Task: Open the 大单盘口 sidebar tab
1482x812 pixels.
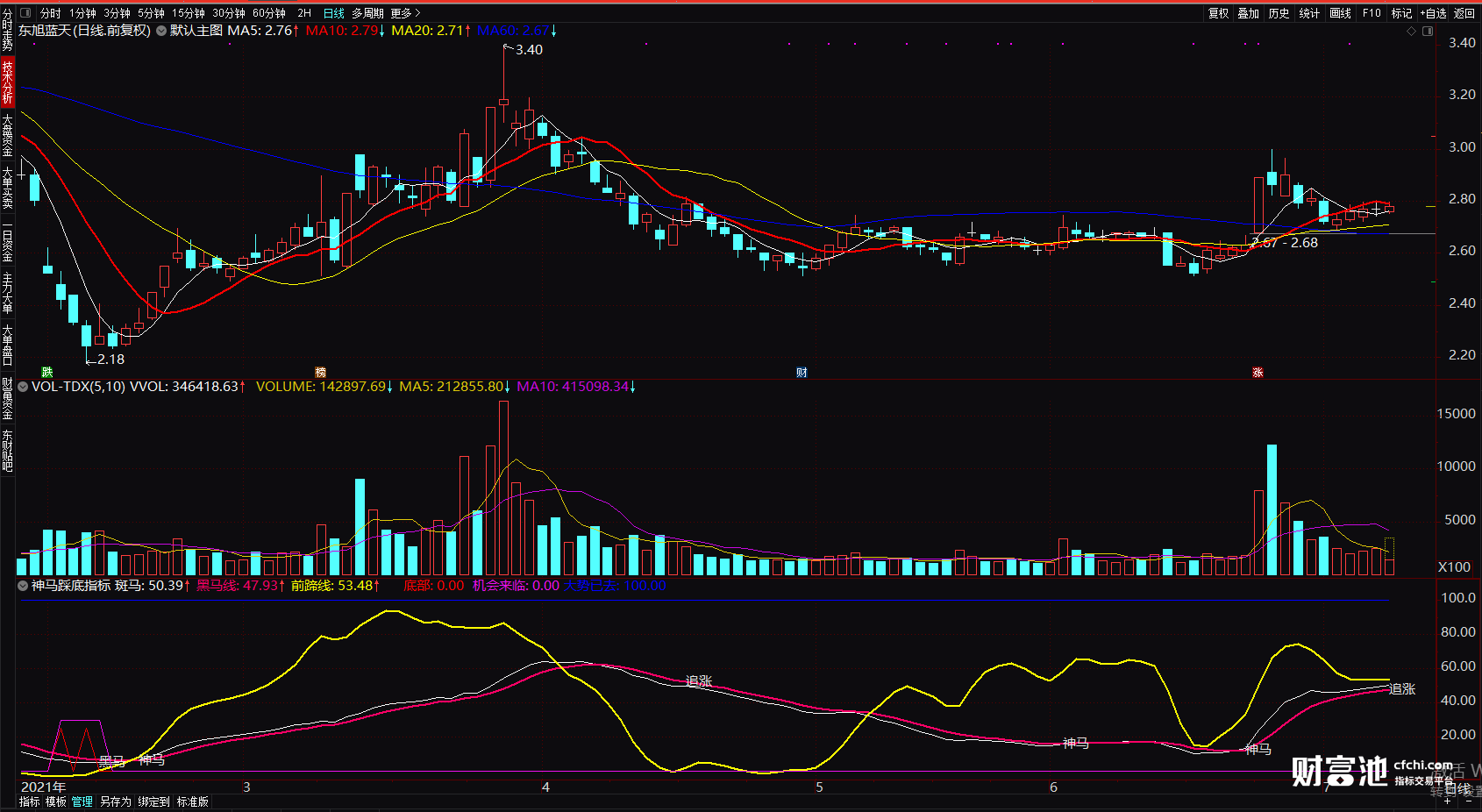Action: pyautogui.click(x=7, y=345)
